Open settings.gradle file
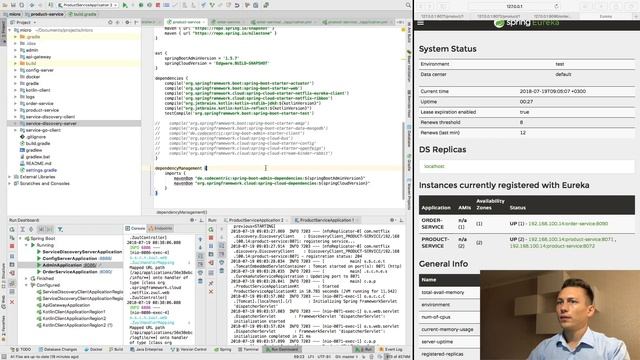Screen dimensions: 640x360 (41, 170)
